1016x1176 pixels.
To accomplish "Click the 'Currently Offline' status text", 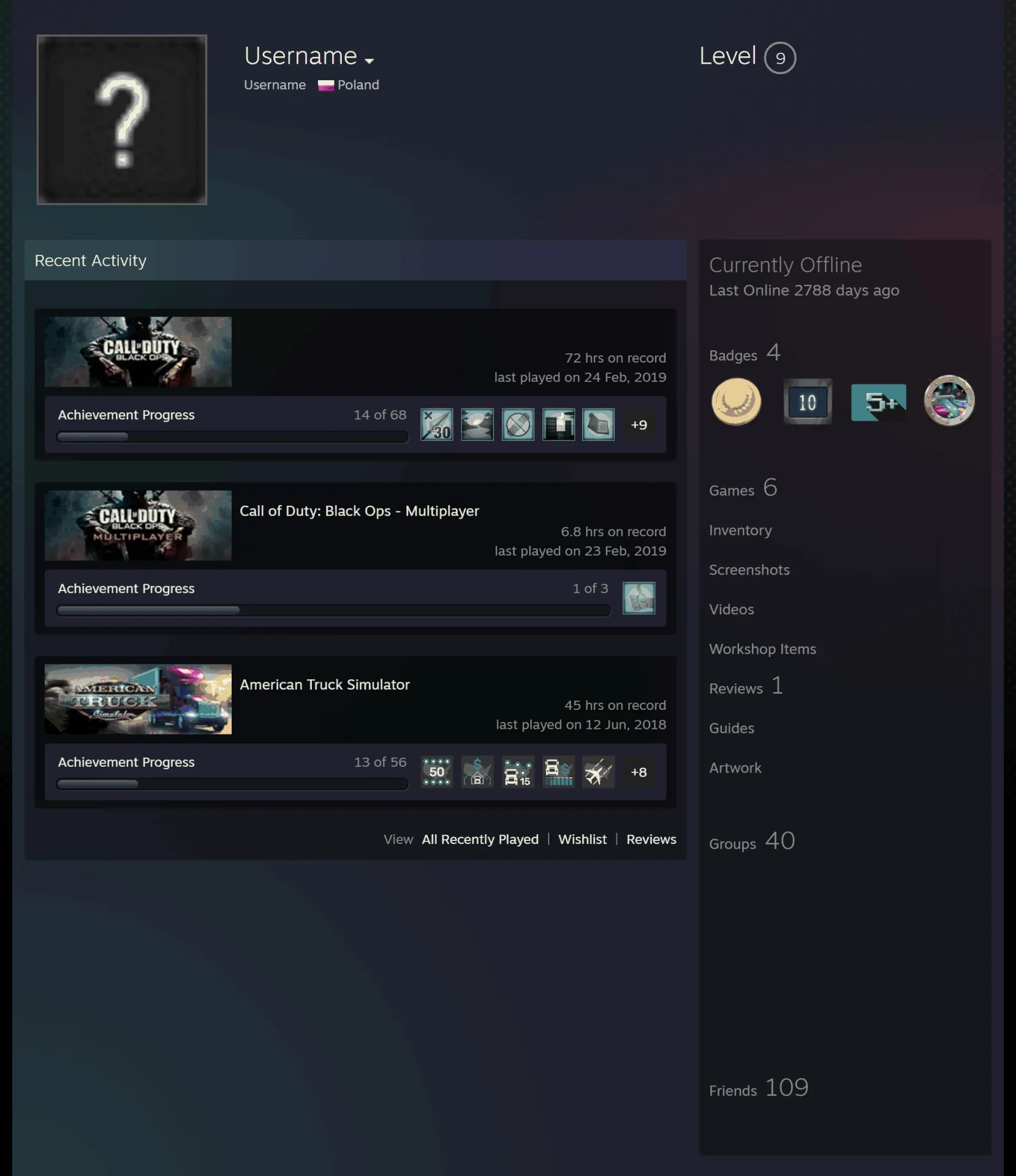I will [x=786, y=265].
